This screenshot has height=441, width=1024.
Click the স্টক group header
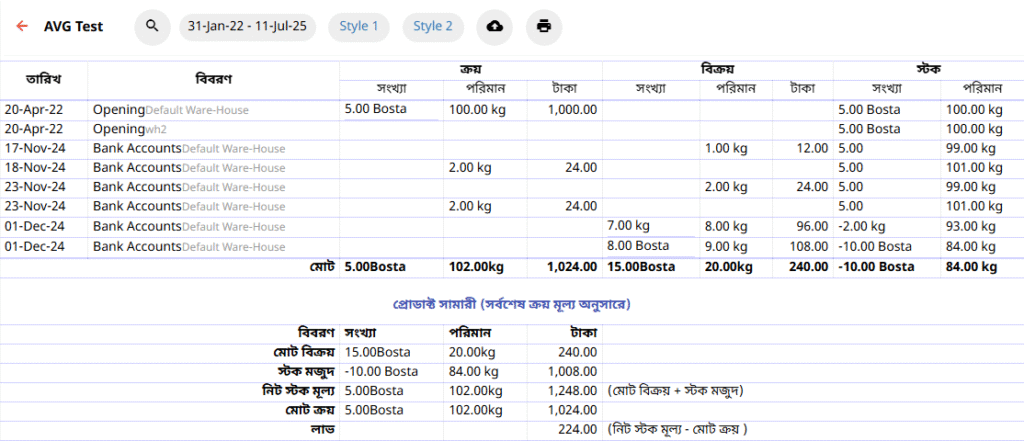click(x=928, y=69)
